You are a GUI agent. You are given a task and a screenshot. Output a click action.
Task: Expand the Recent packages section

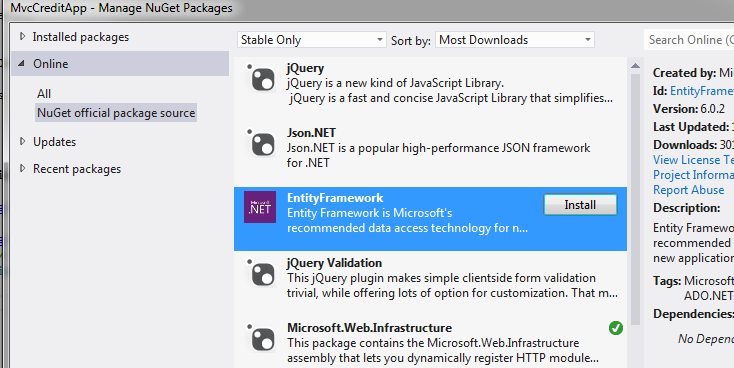pyautogui.click(x=22, y=169)
